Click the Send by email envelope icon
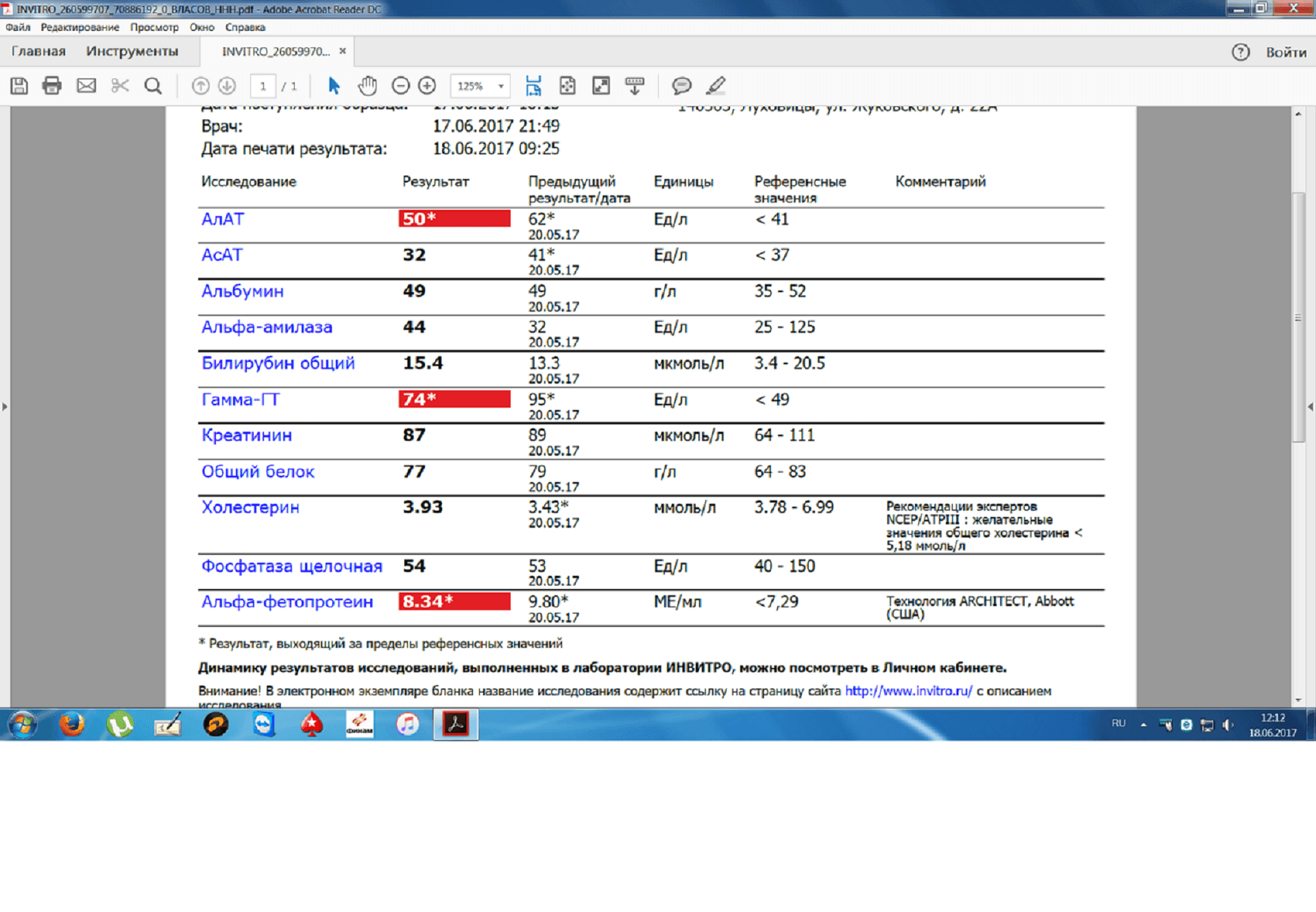 click(x=86, y=86)
